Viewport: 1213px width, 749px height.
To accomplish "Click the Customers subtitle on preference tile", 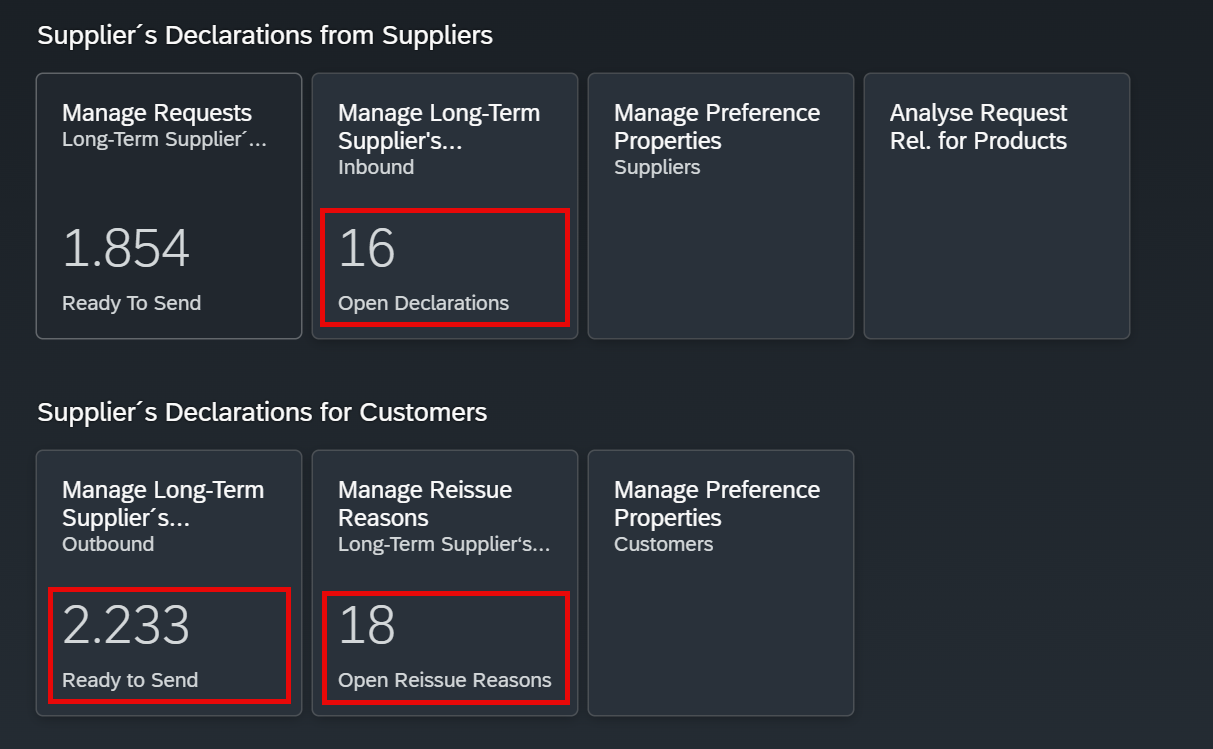I will point(664,544).
